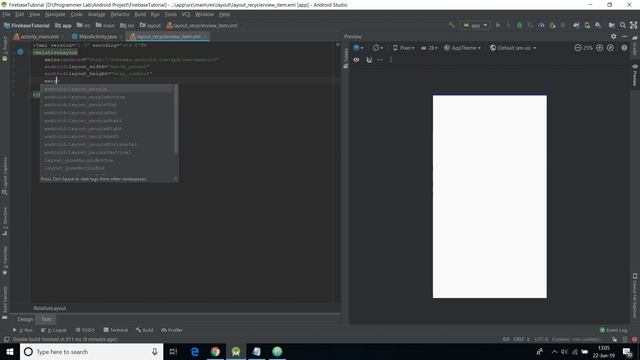Screen dimensions: 640x360
Task: Open the Event Log
Action: 613,330
